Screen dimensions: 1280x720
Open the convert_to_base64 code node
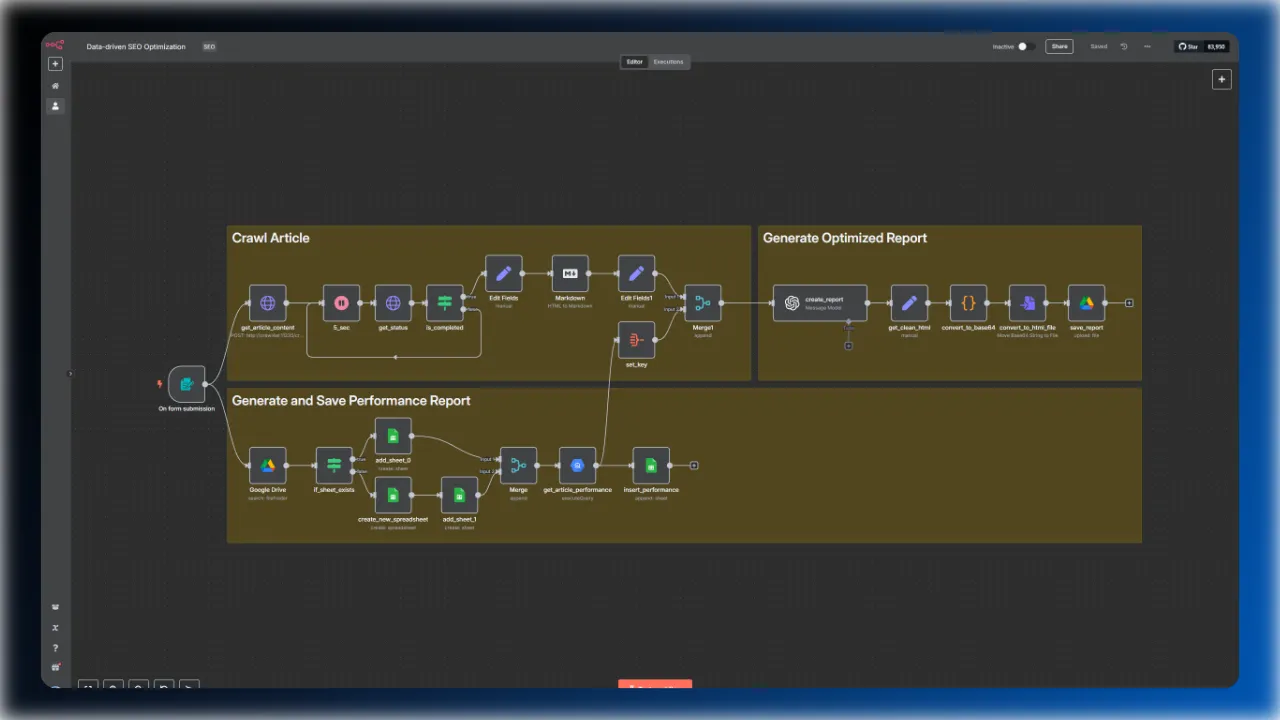click(x=968, y=303)
